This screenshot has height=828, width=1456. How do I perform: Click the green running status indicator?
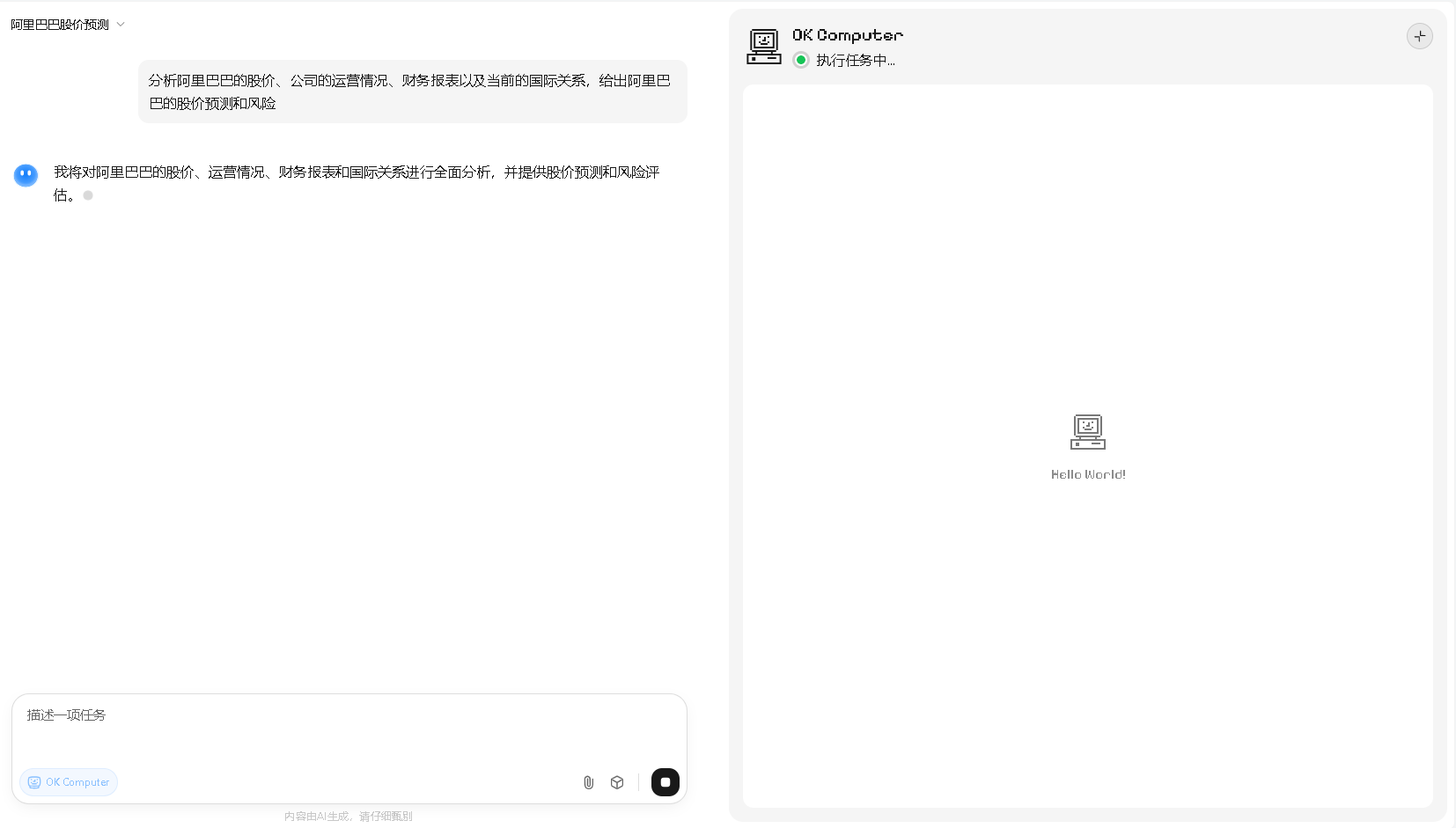pos(800,60)
